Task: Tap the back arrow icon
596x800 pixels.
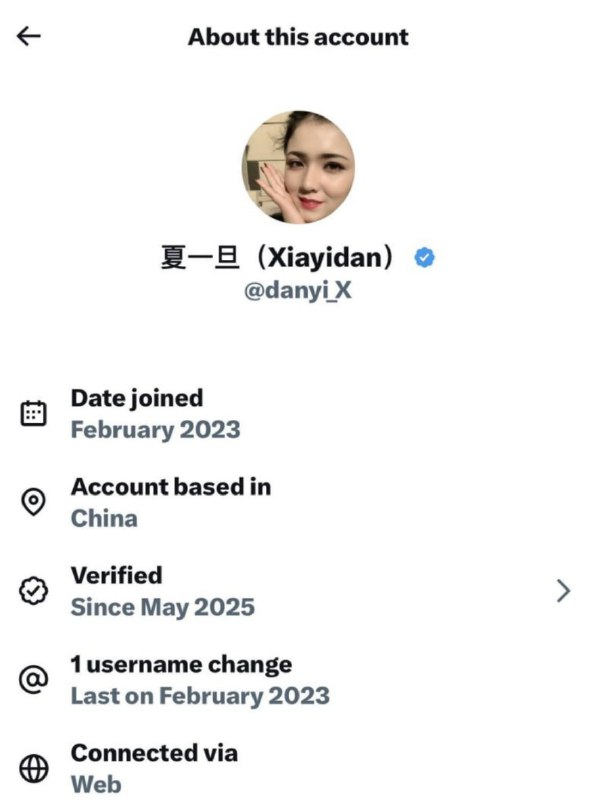Action: coord(29,36)
